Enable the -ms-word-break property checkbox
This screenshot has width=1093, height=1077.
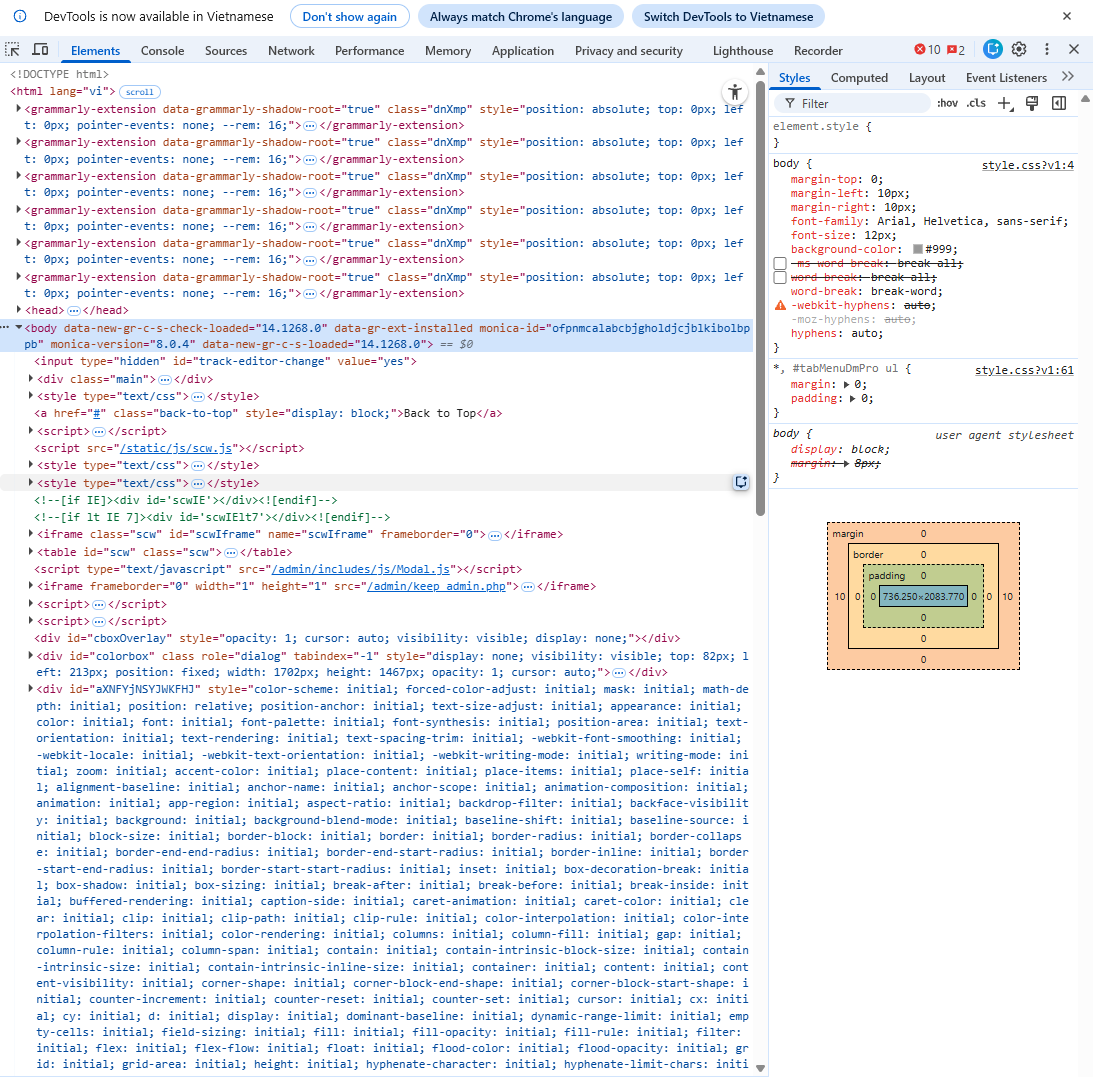coord(780,263)
